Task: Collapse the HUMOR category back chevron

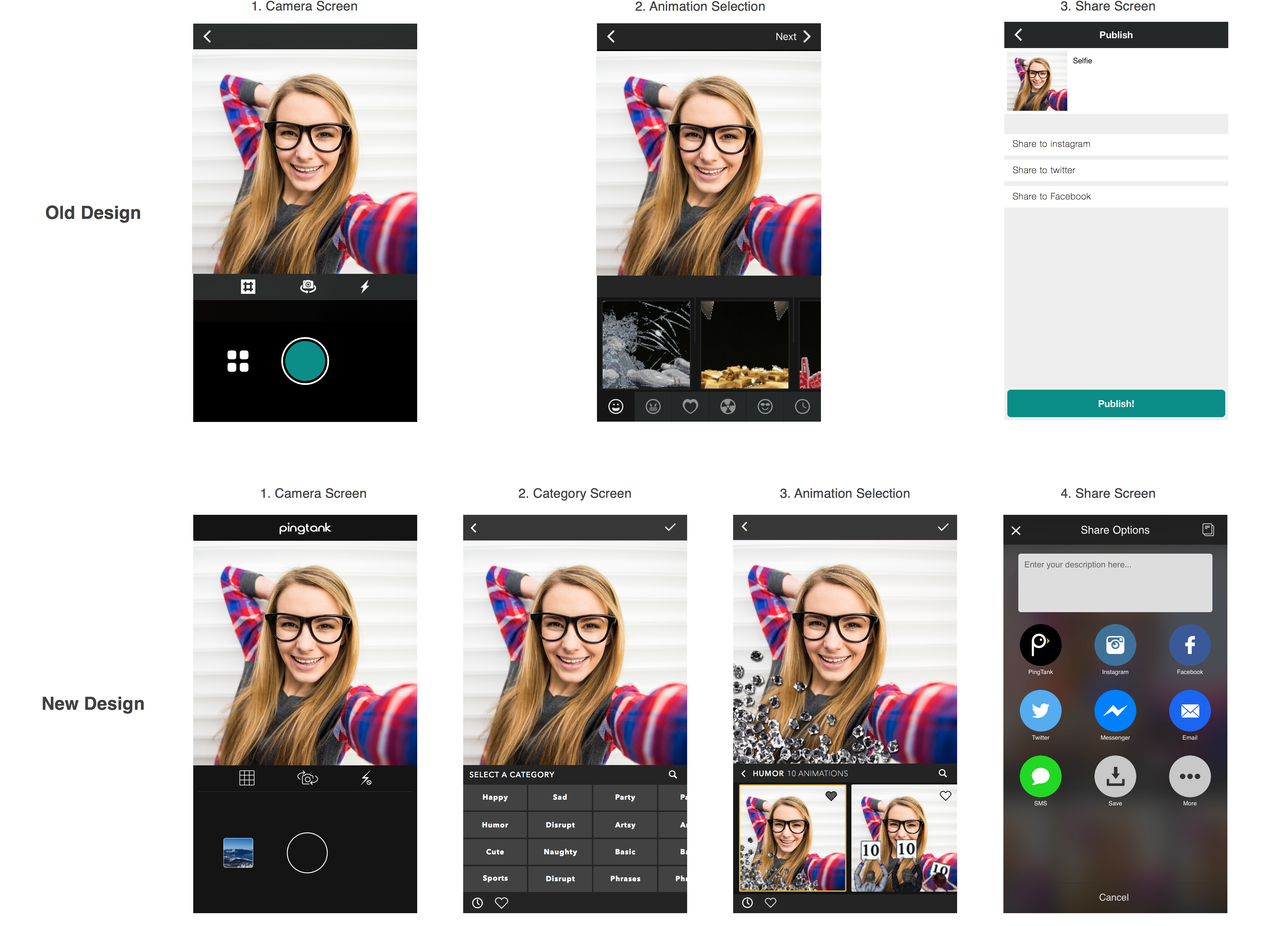Action: click(x=743, y=773)
